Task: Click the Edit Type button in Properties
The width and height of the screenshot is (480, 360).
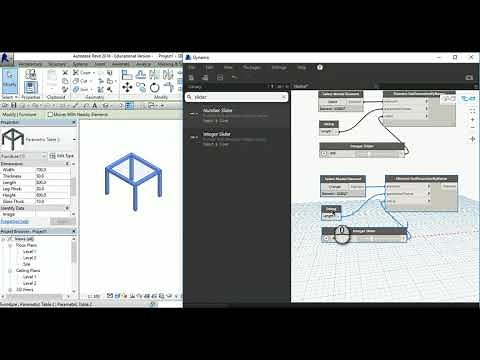Action: point(62,156)
